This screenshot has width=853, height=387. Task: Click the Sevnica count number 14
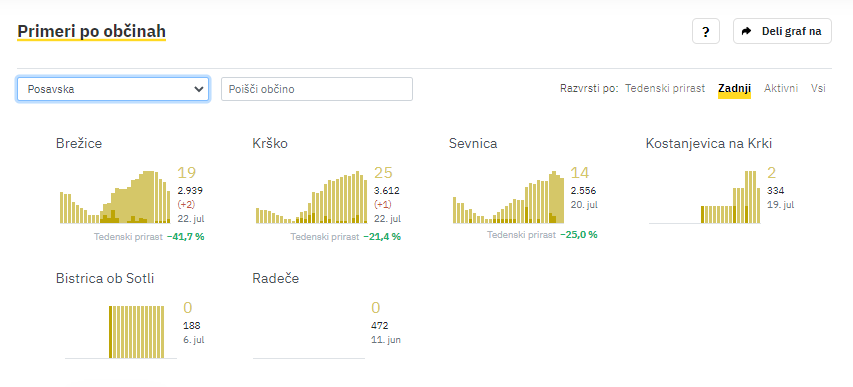pos(580,173)
